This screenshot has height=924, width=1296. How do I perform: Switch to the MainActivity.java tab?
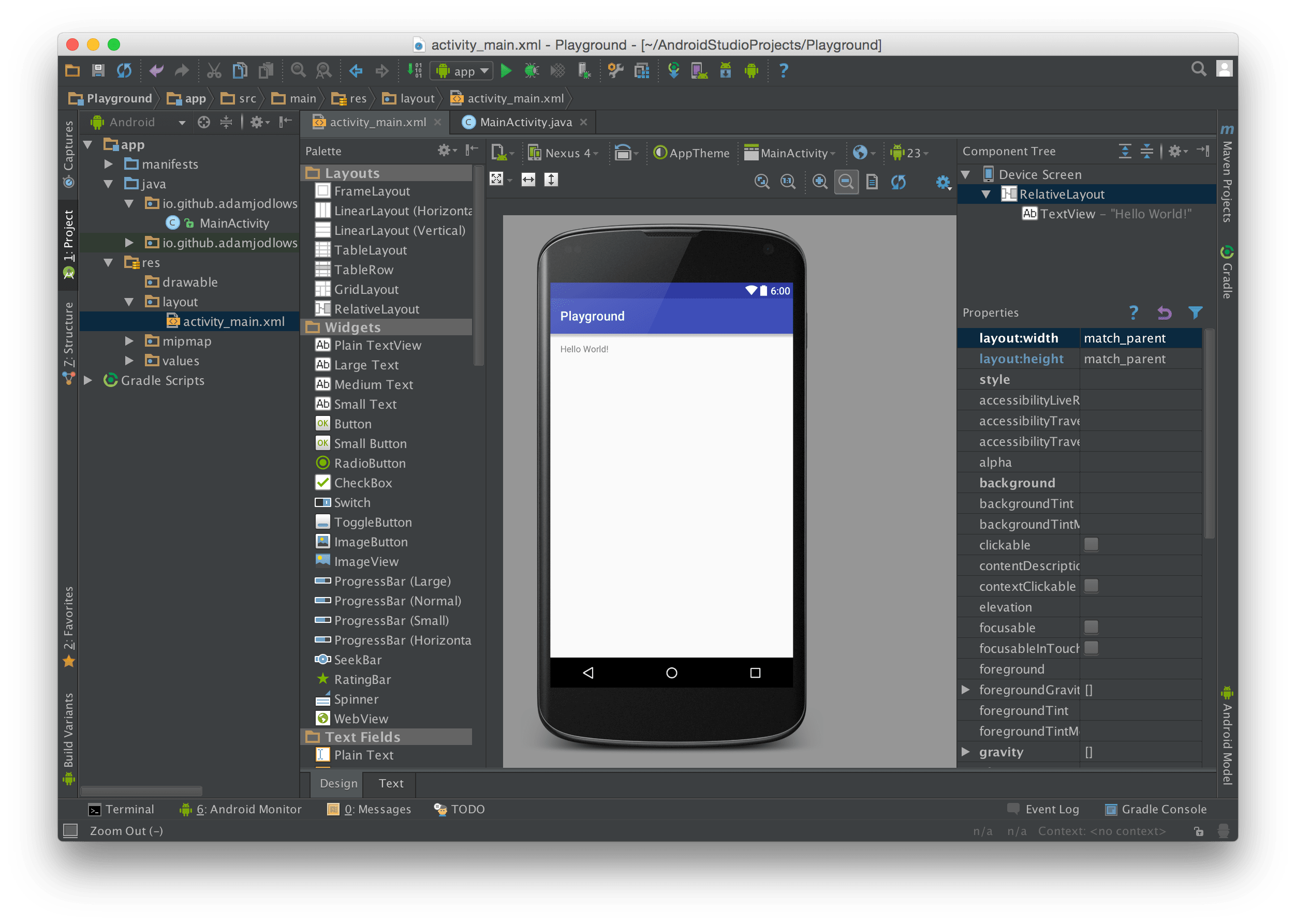click(x=524, y=122)
